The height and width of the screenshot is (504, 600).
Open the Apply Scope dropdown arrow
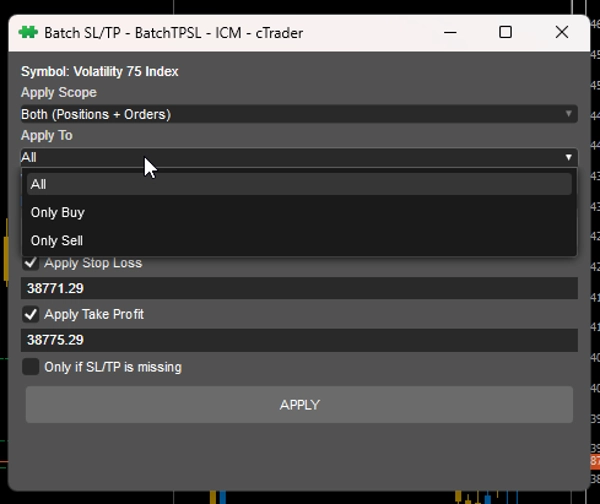569,114
